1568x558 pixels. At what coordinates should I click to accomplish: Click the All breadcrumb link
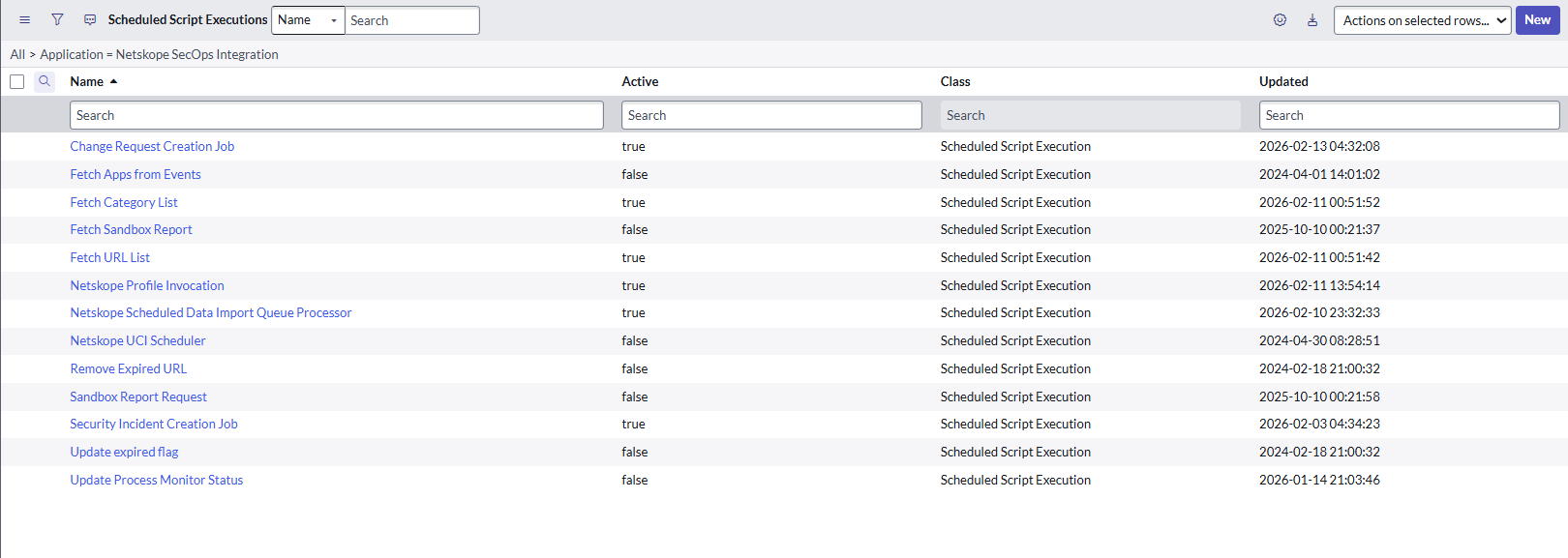(17, 54)
